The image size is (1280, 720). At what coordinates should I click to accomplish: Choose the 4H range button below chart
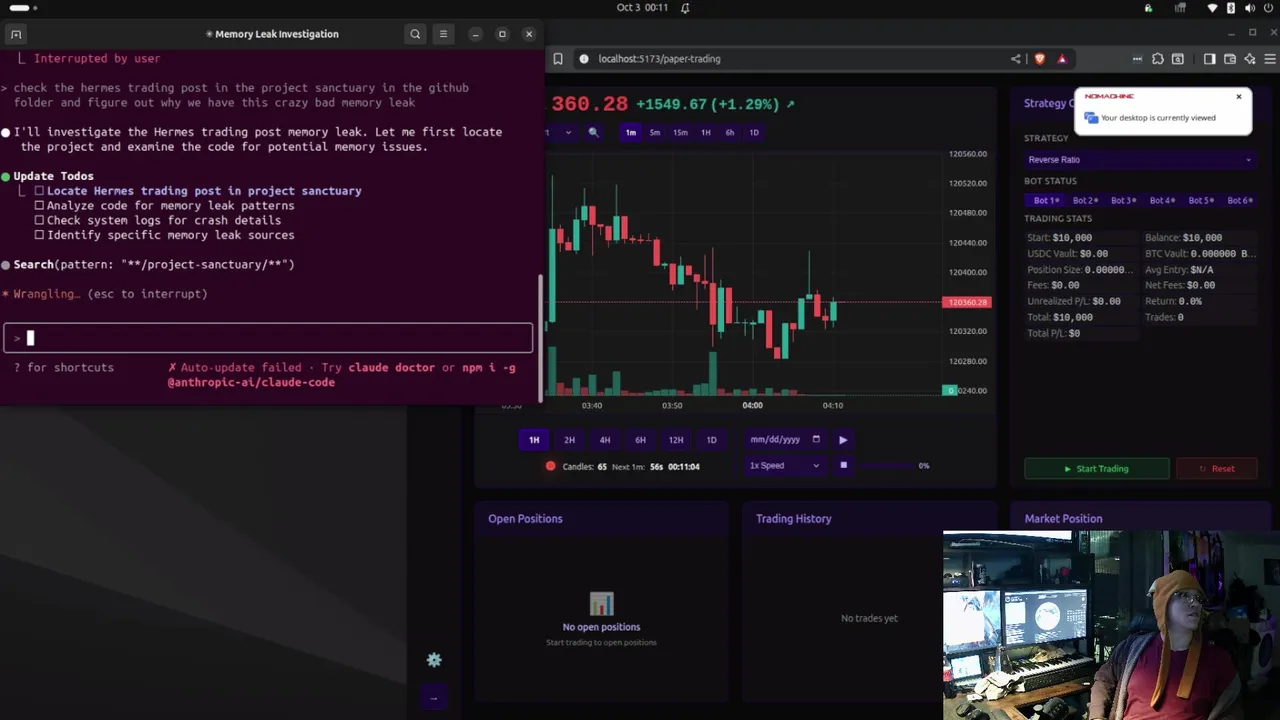pos(605,440)
